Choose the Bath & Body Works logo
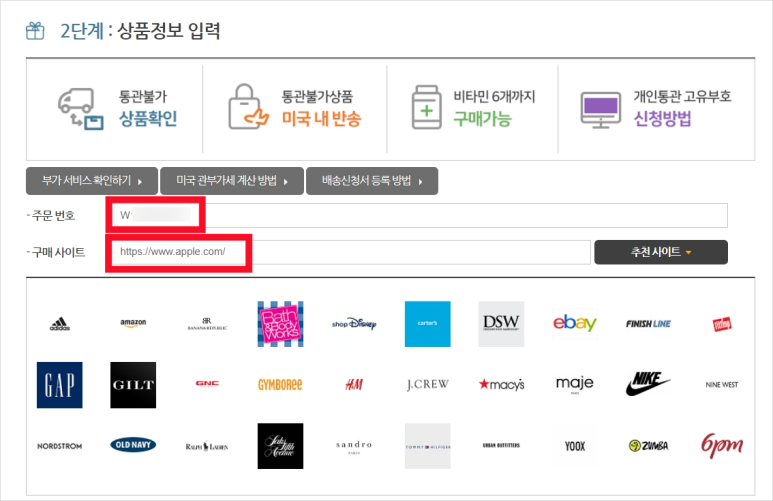The width and height of the screenshot is (773, 501). pyautogui.click(x=281, y=324)
